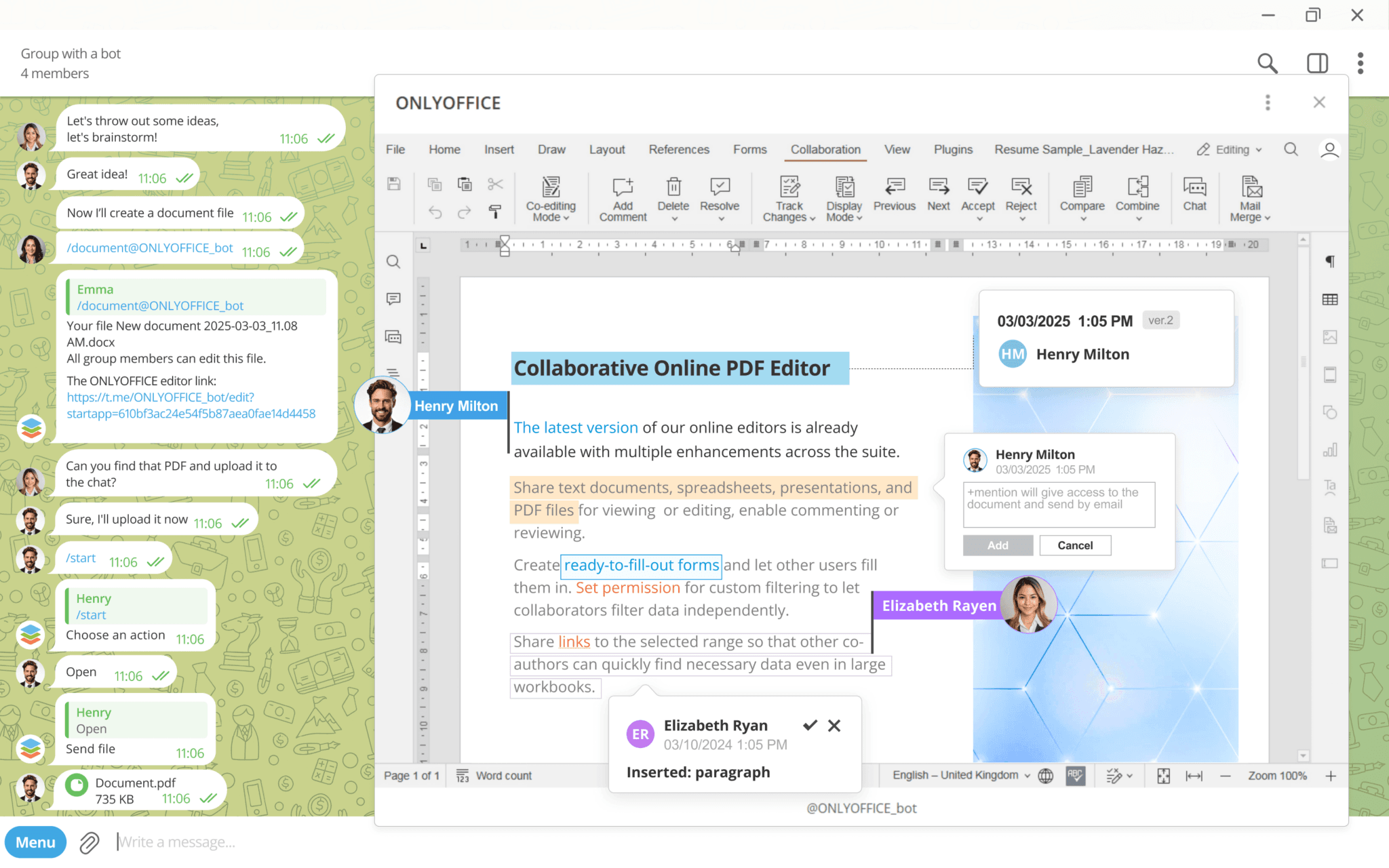Screen dimensions: 1389x868
Task: Open the search icon in the left sidebar
Action: pos(393,262)
